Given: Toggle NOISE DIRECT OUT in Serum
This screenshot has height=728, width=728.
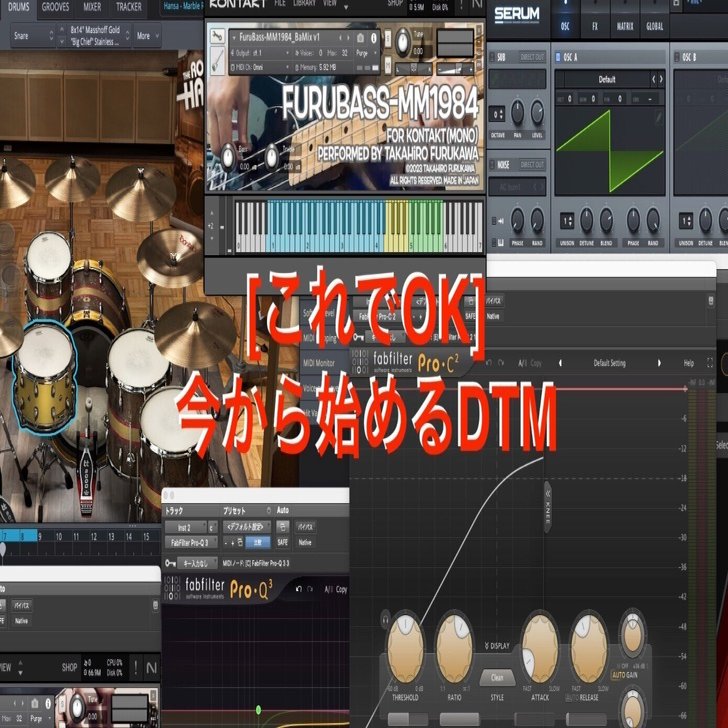Looking at the screenshot, I should coord(532,164).
